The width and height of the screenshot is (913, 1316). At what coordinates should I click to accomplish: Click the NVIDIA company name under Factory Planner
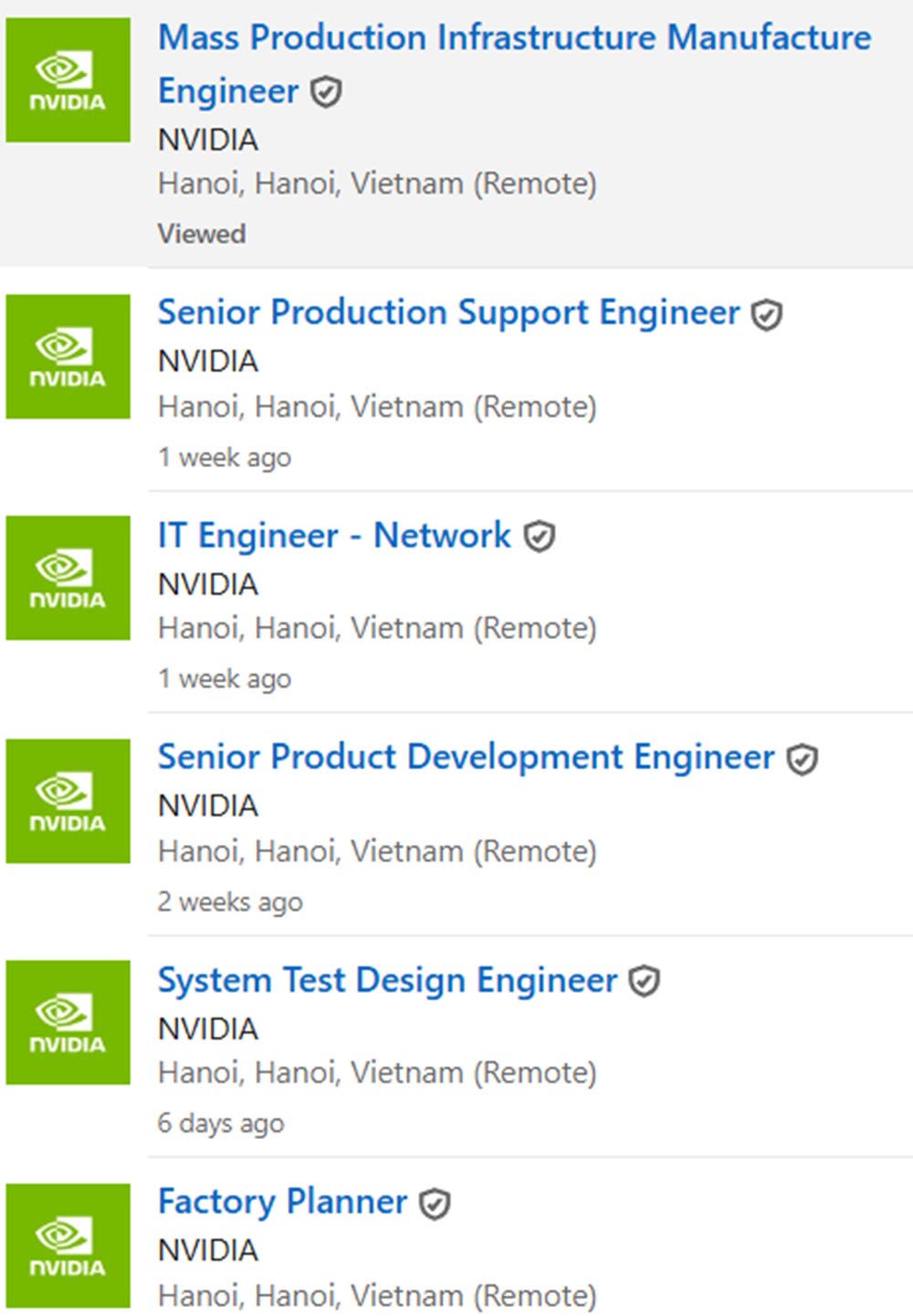point(208,1250)
